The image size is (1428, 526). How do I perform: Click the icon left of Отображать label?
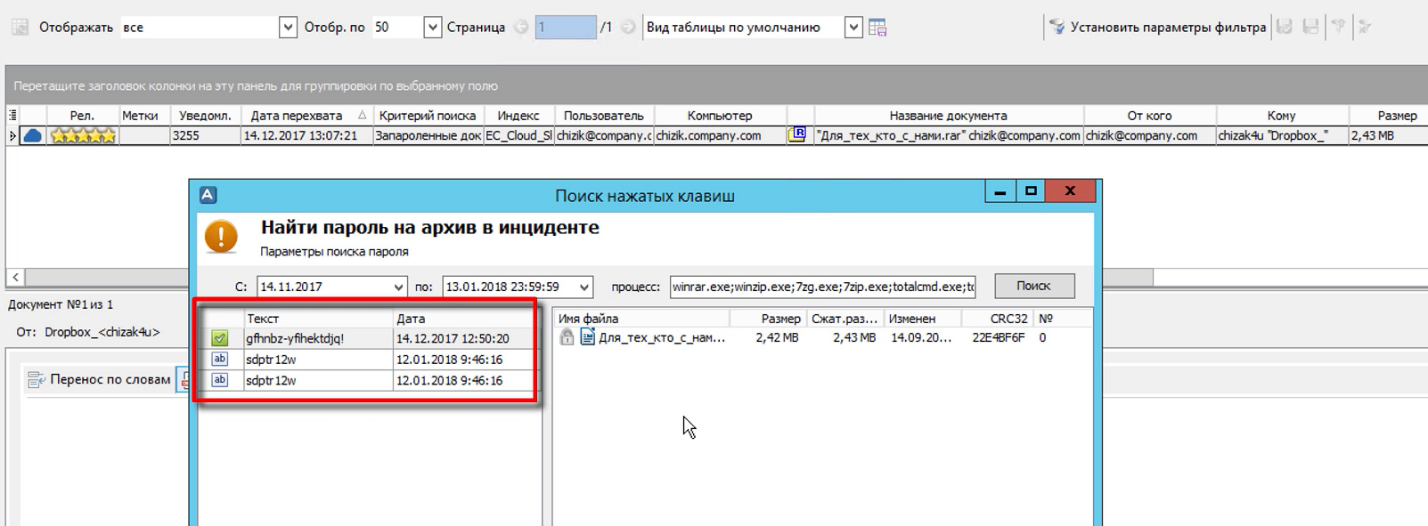click(x=19, y=28)
